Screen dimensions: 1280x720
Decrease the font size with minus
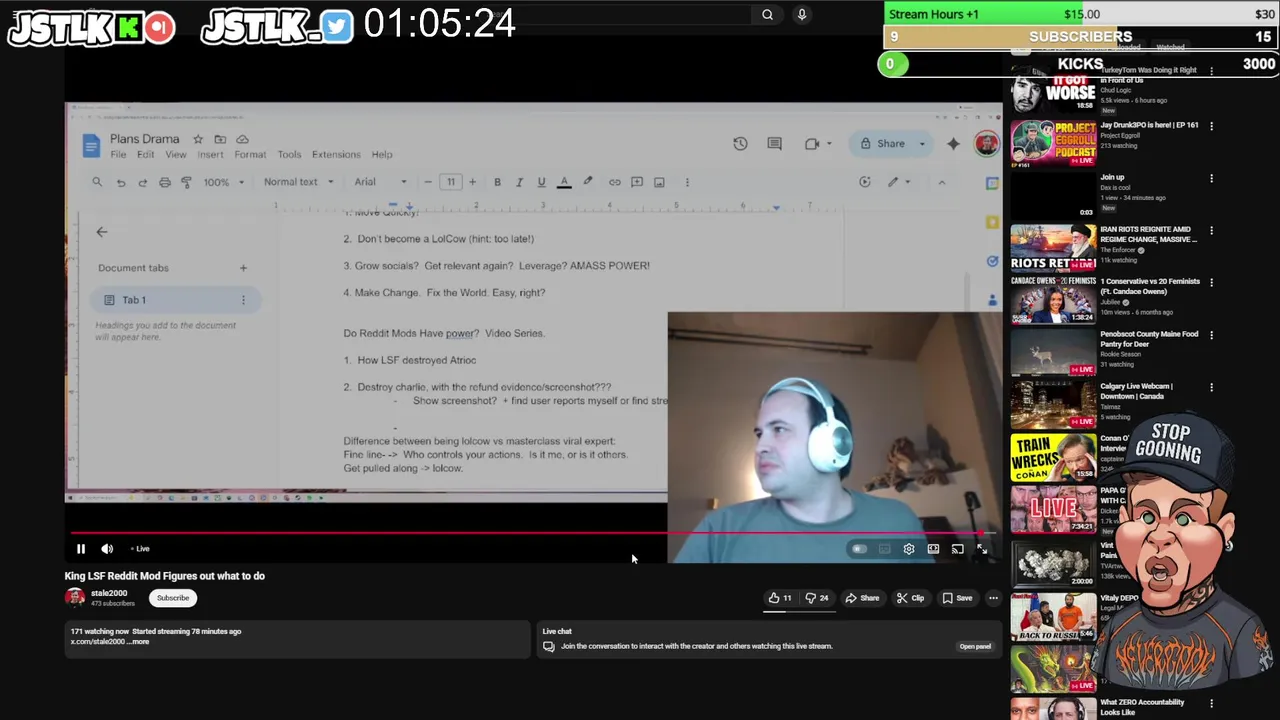point(428,182)
